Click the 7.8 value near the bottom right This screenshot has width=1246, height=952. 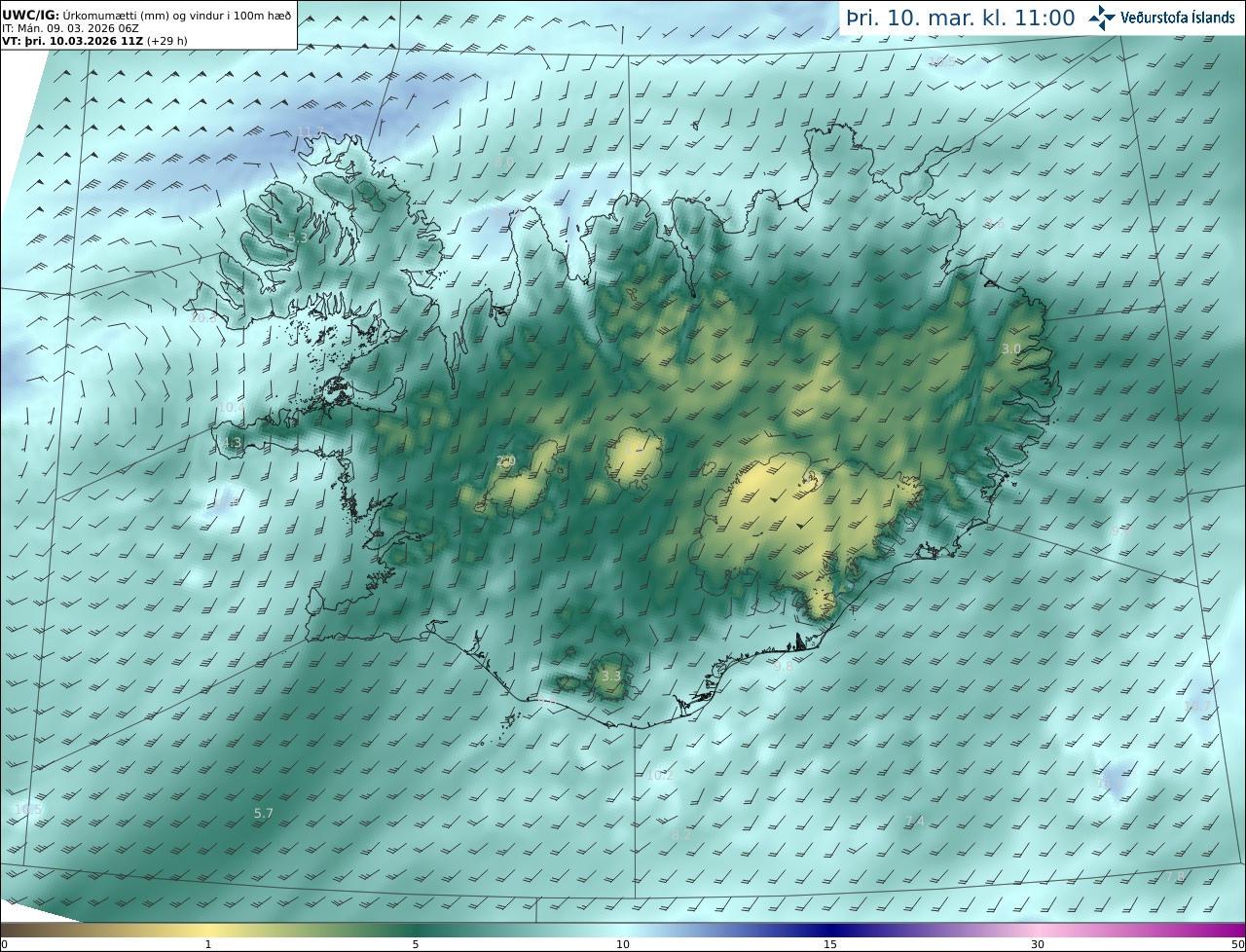[1175, 877]
